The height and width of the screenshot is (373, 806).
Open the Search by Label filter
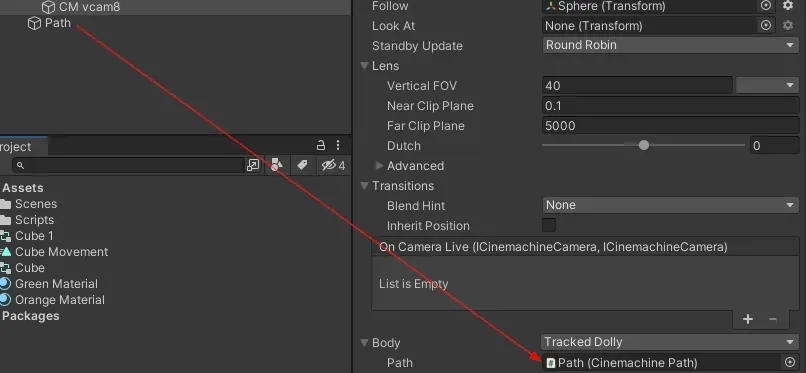click(302, 165)
